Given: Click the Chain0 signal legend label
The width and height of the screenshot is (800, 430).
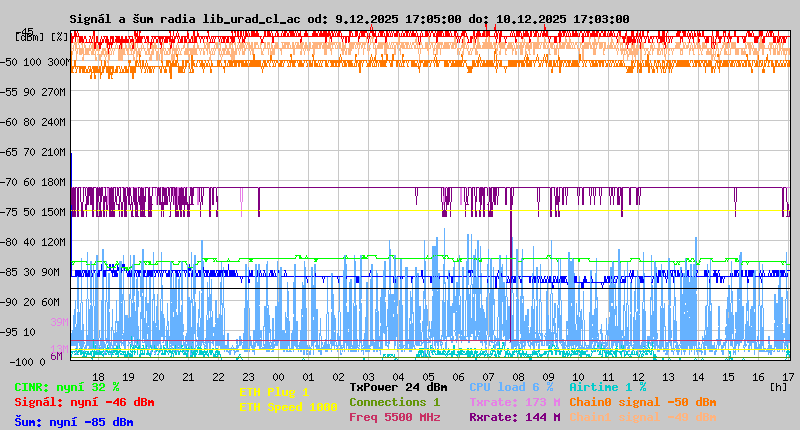Looking at the screenshot, I should pos(642,402).
